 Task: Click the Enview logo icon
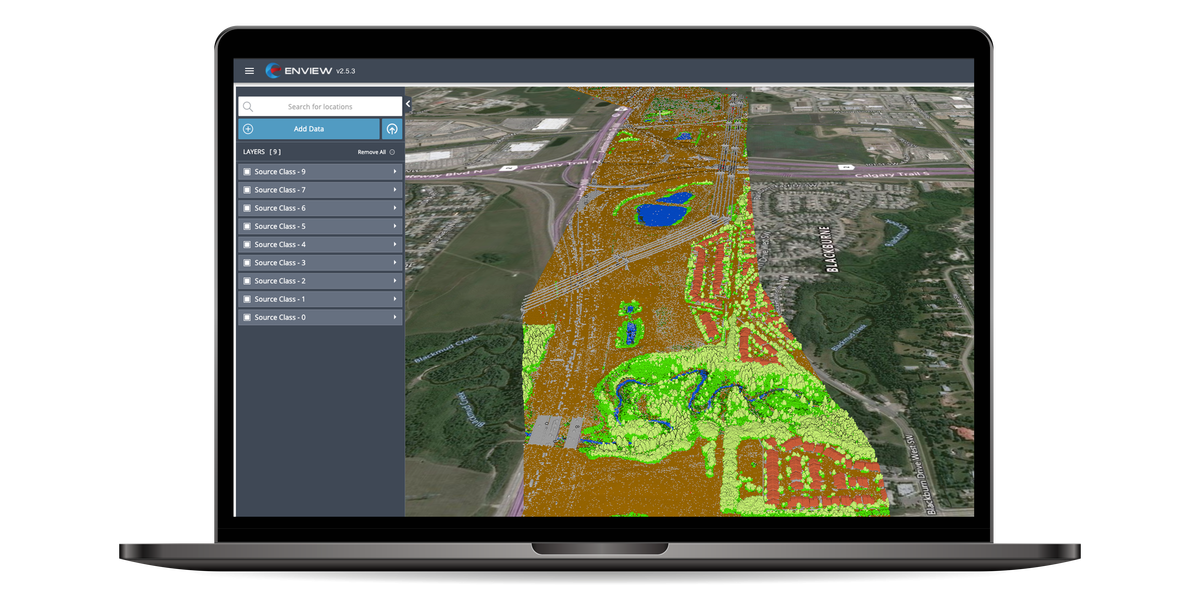point(275,71)
